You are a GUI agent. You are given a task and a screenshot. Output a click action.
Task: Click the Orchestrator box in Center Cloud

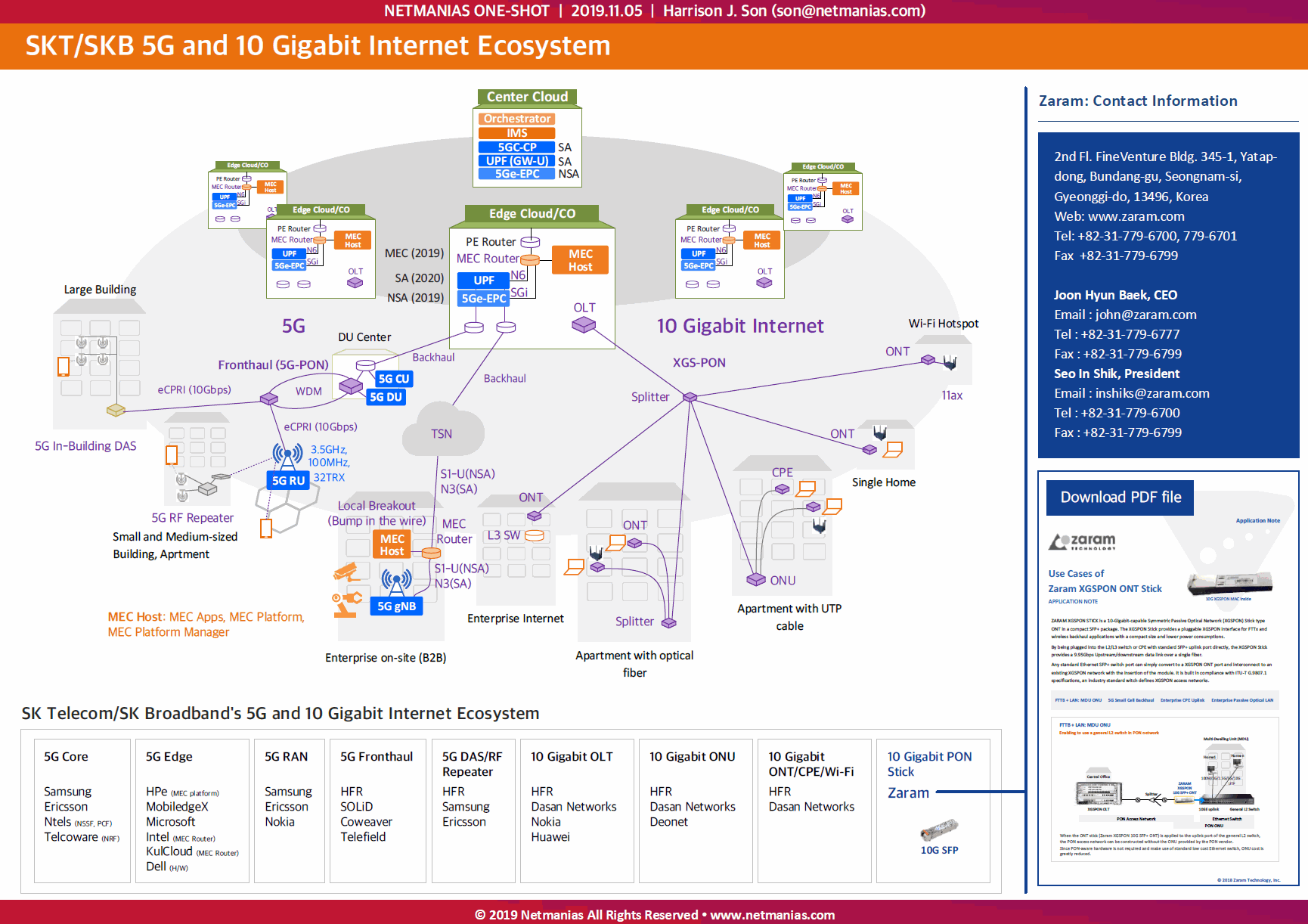[517, 119]
